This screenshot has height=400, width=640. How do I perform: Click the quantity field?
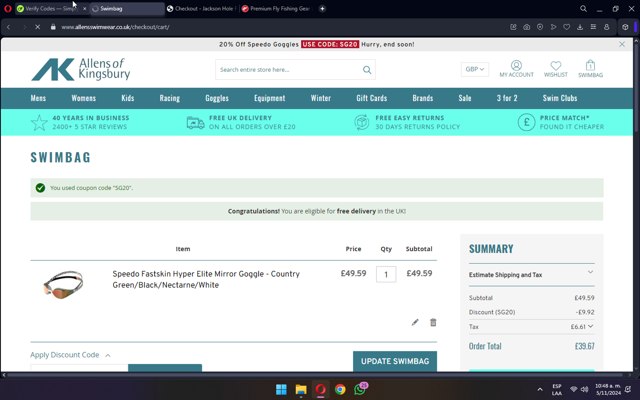[x=386, y=274]
